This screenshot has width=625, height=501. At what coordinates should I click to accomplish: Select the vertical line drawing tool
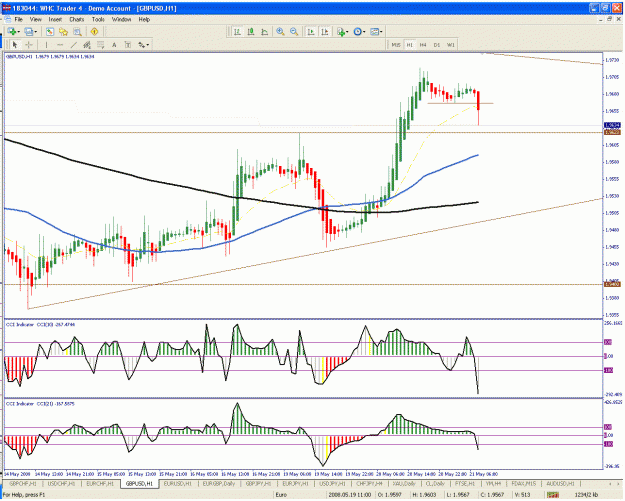[x=46, y=45]
